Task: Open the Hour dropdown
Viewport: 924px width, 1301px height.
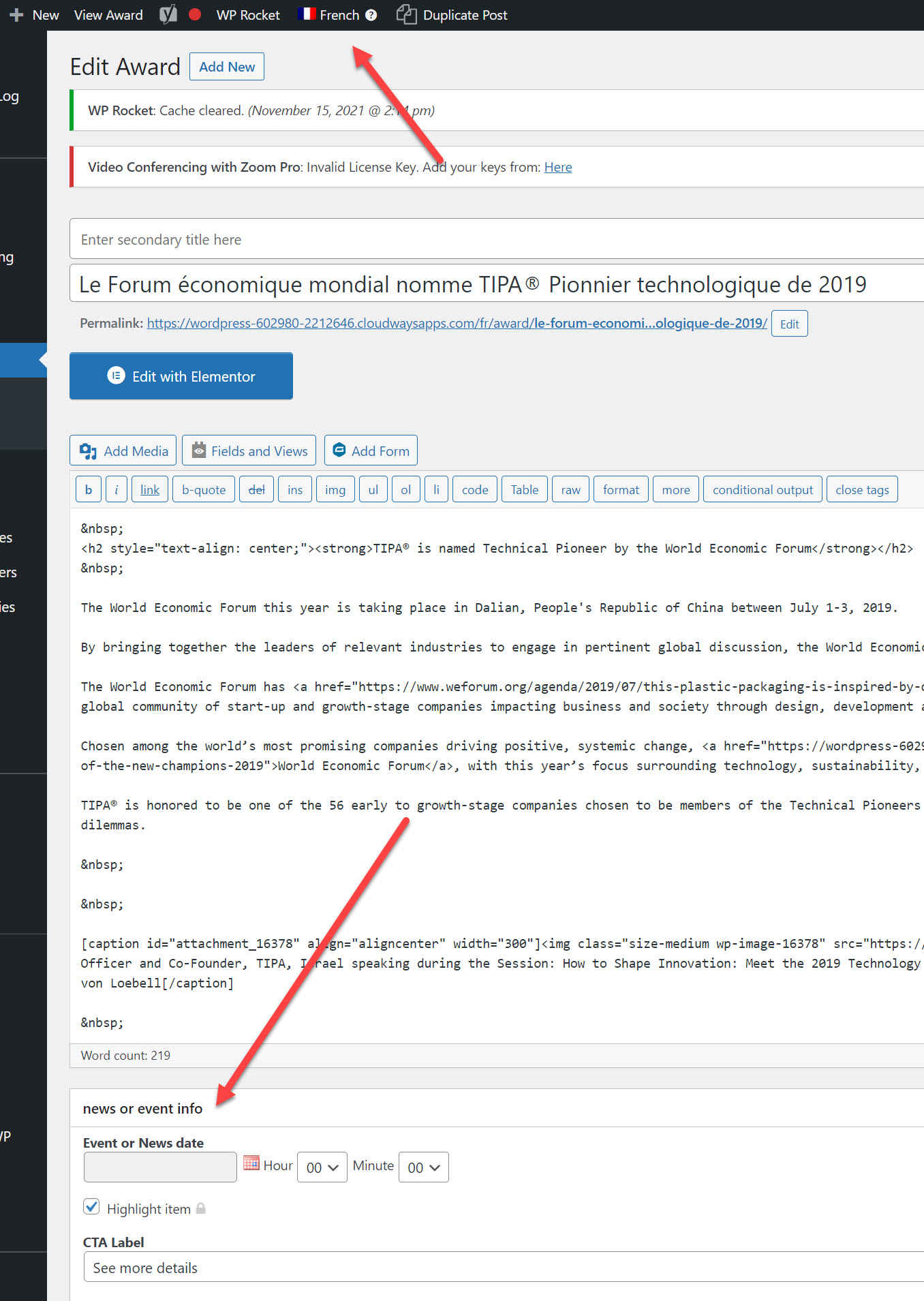Action: [322, 1167]
